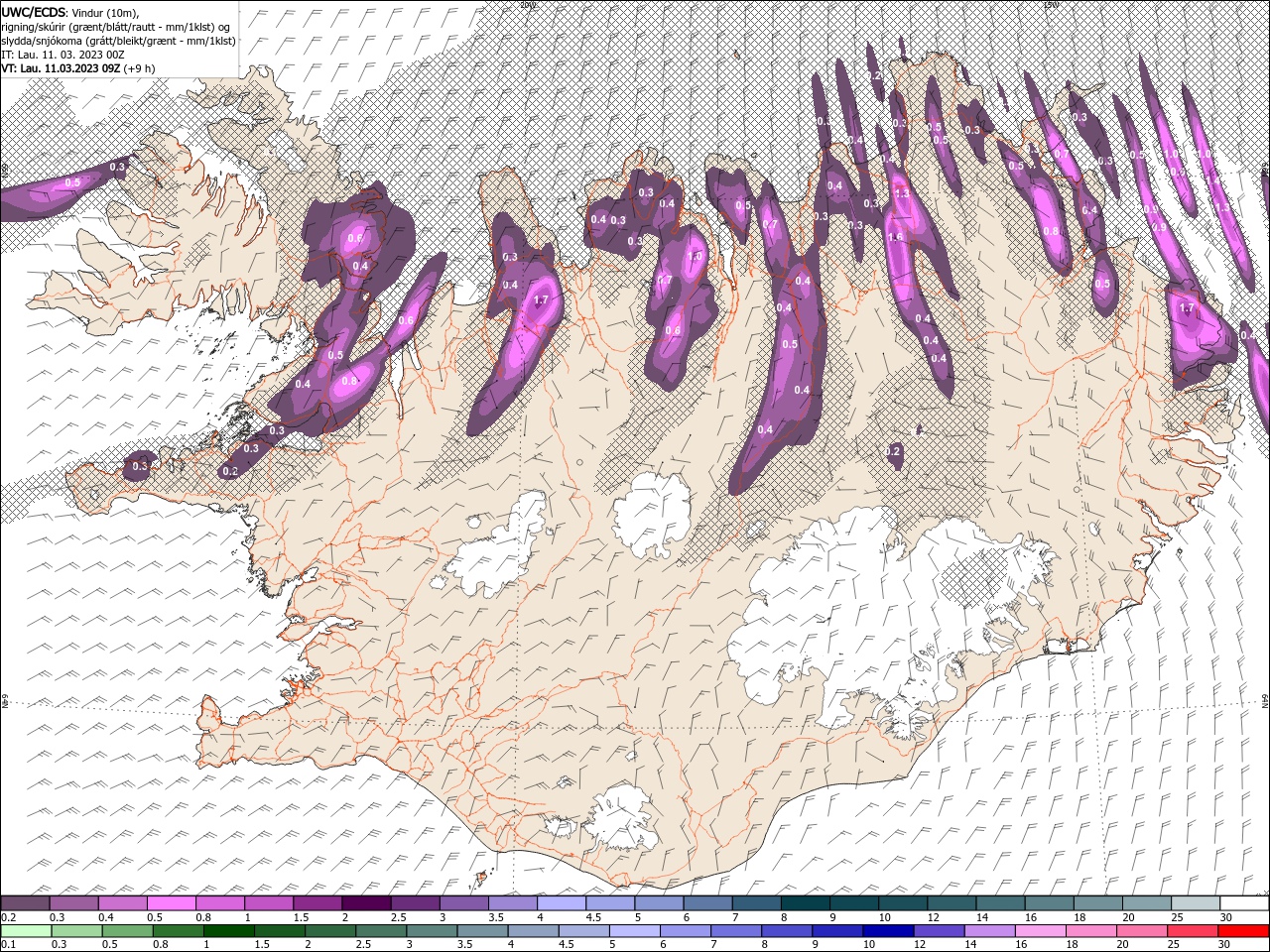Select the palest green 0.1 swatch in lower row

(26, 931)
